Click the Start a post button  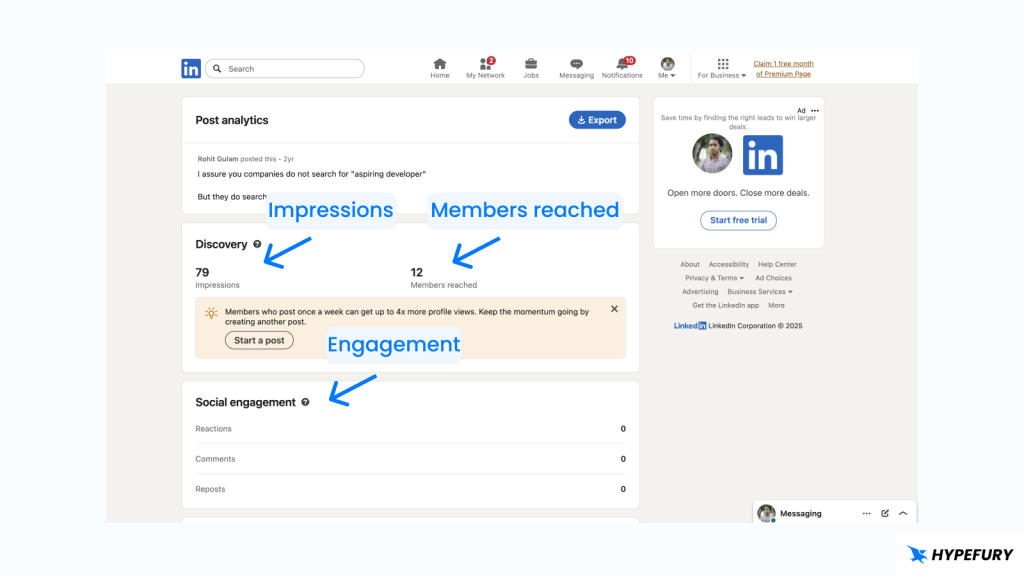click(x=259, y=340)
